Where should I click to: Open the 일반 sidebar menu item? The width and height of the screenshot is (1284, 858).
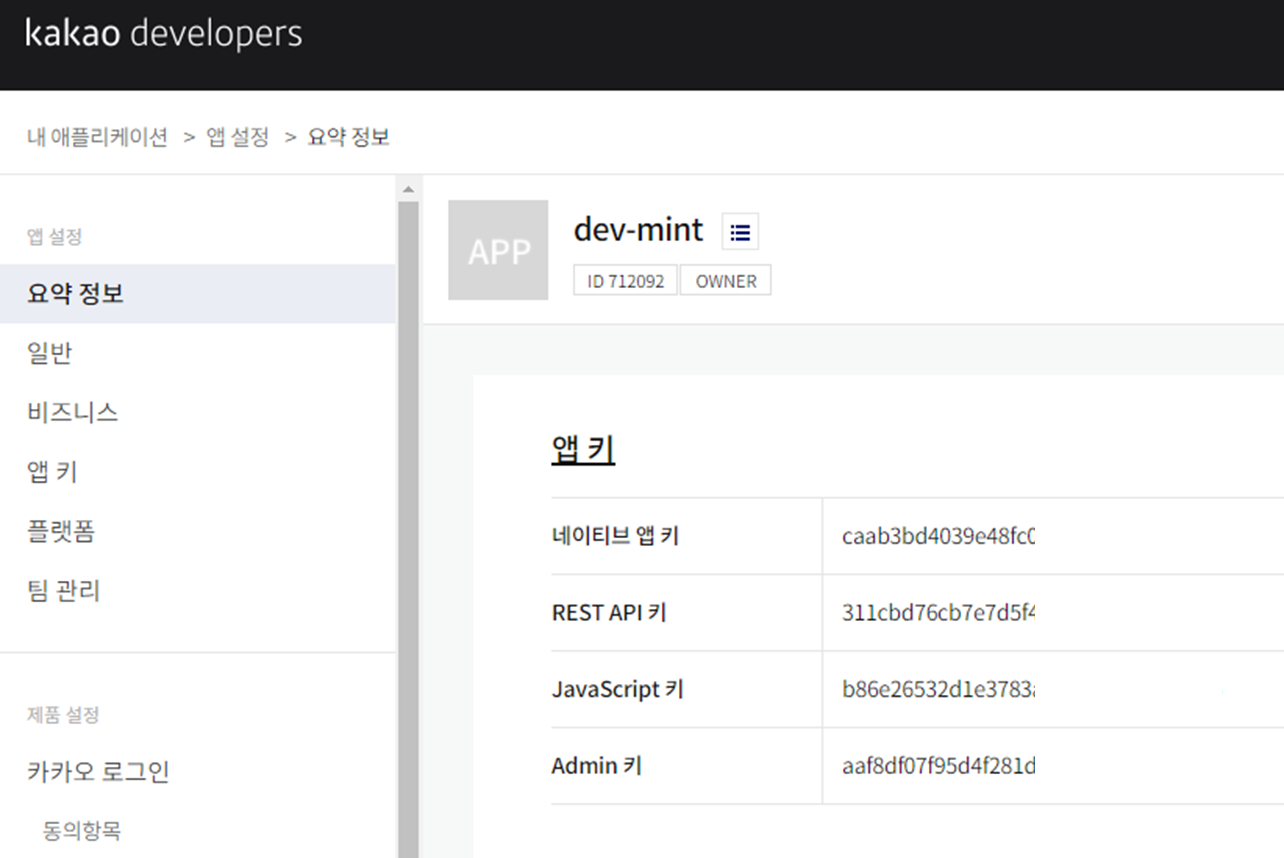pyautogui.click(x=198, y=353)
